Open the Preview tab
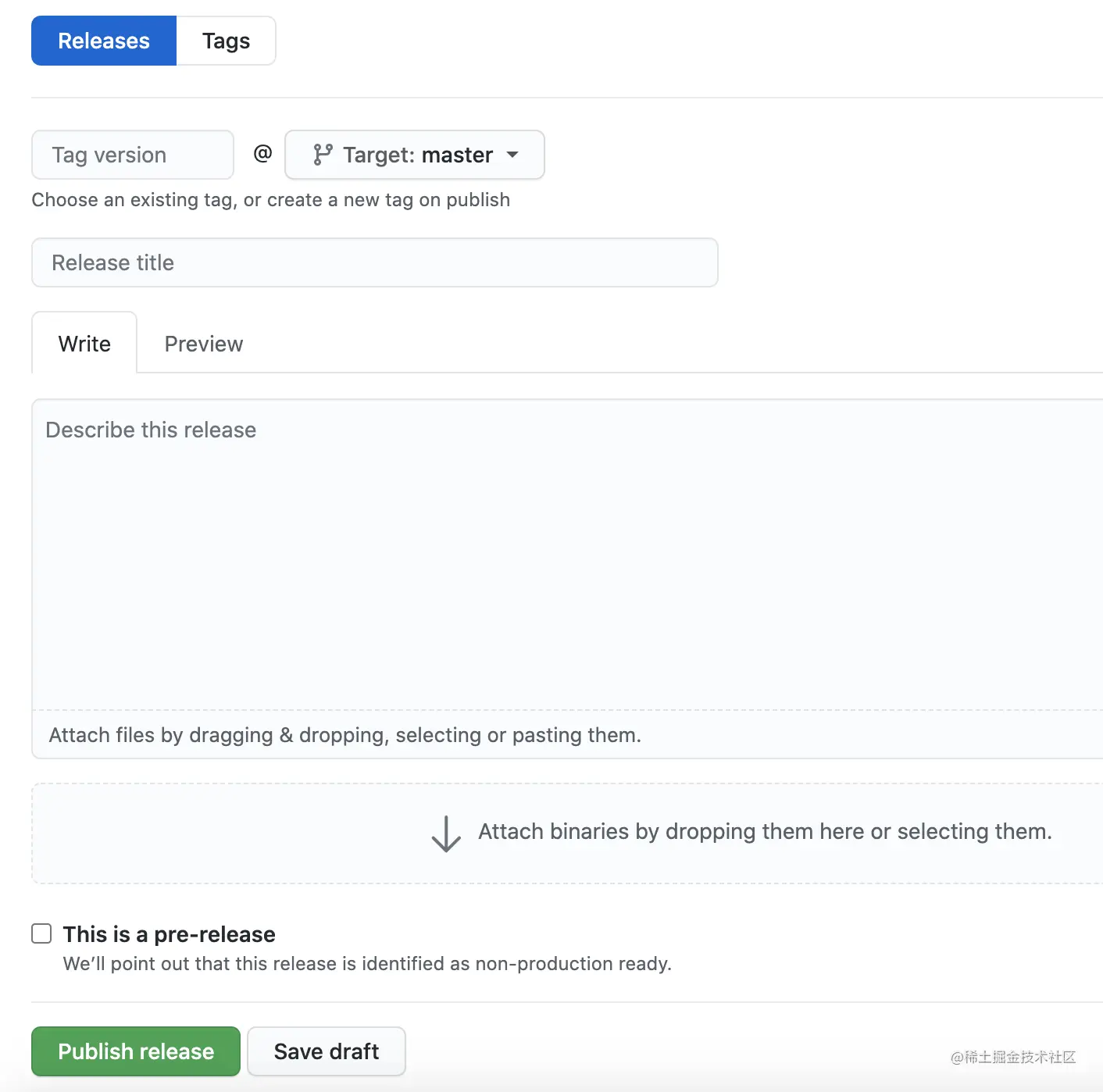Viewport: 1103px width, 1092px height. [x=204, y=344]
